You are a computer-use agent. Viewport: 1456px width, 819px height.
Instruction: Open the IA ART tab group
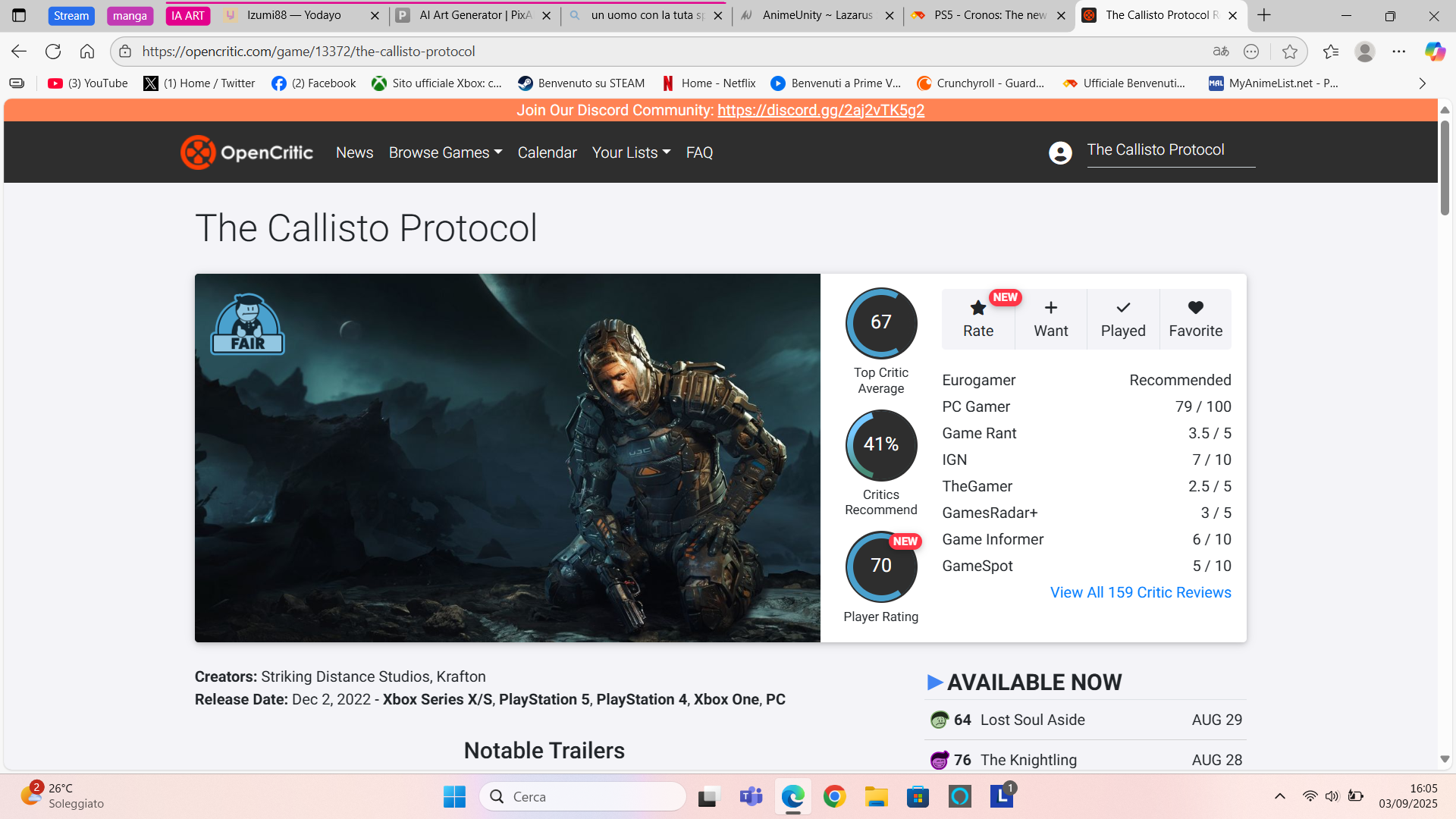coord(187,15)
